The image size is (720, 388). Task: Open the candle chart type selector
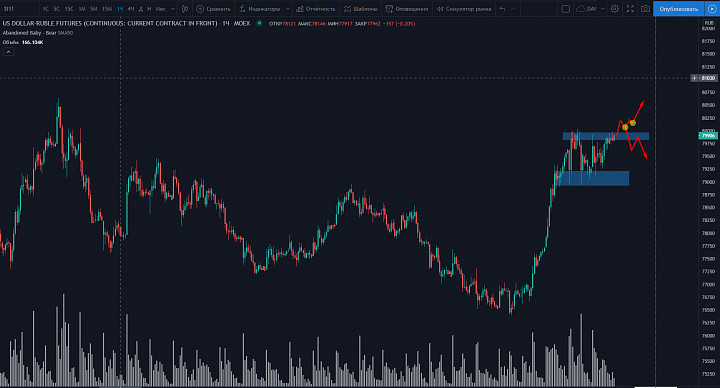pos(185,9)
